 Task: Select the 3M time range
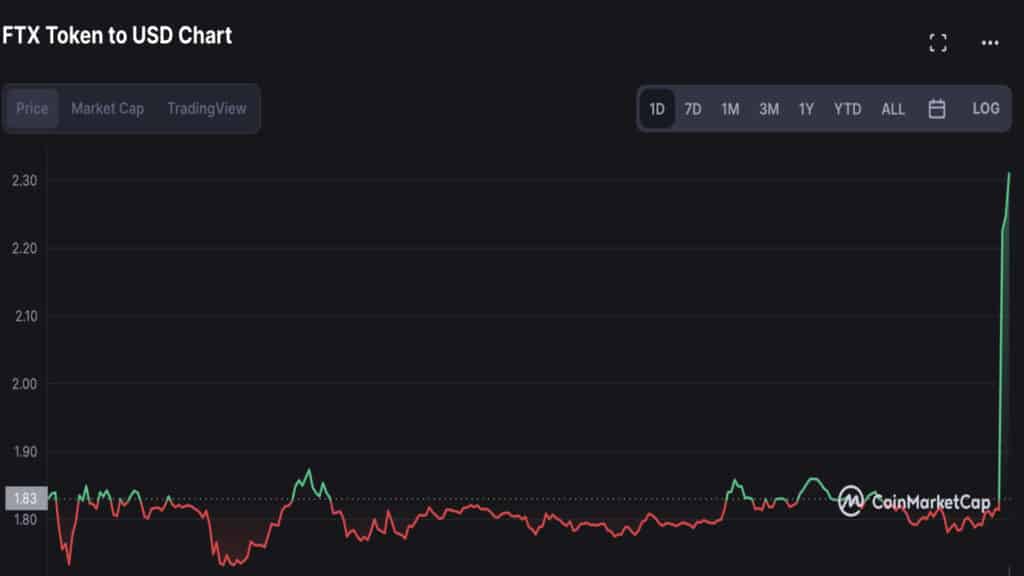point(769,109)
